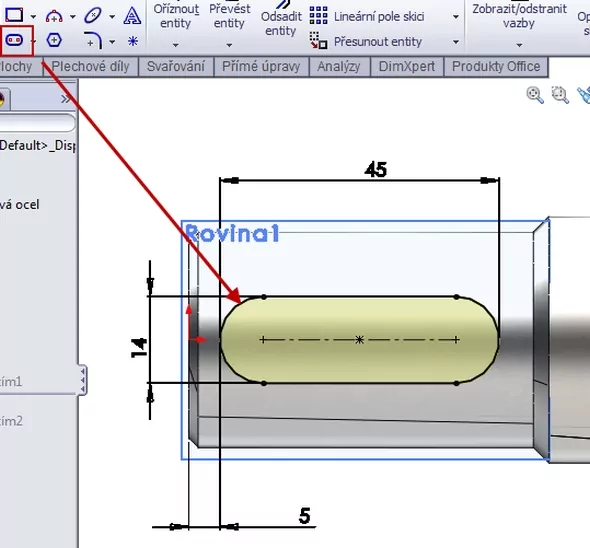
Task: Open dropdown under Oříznout entity
Action: 176,45
